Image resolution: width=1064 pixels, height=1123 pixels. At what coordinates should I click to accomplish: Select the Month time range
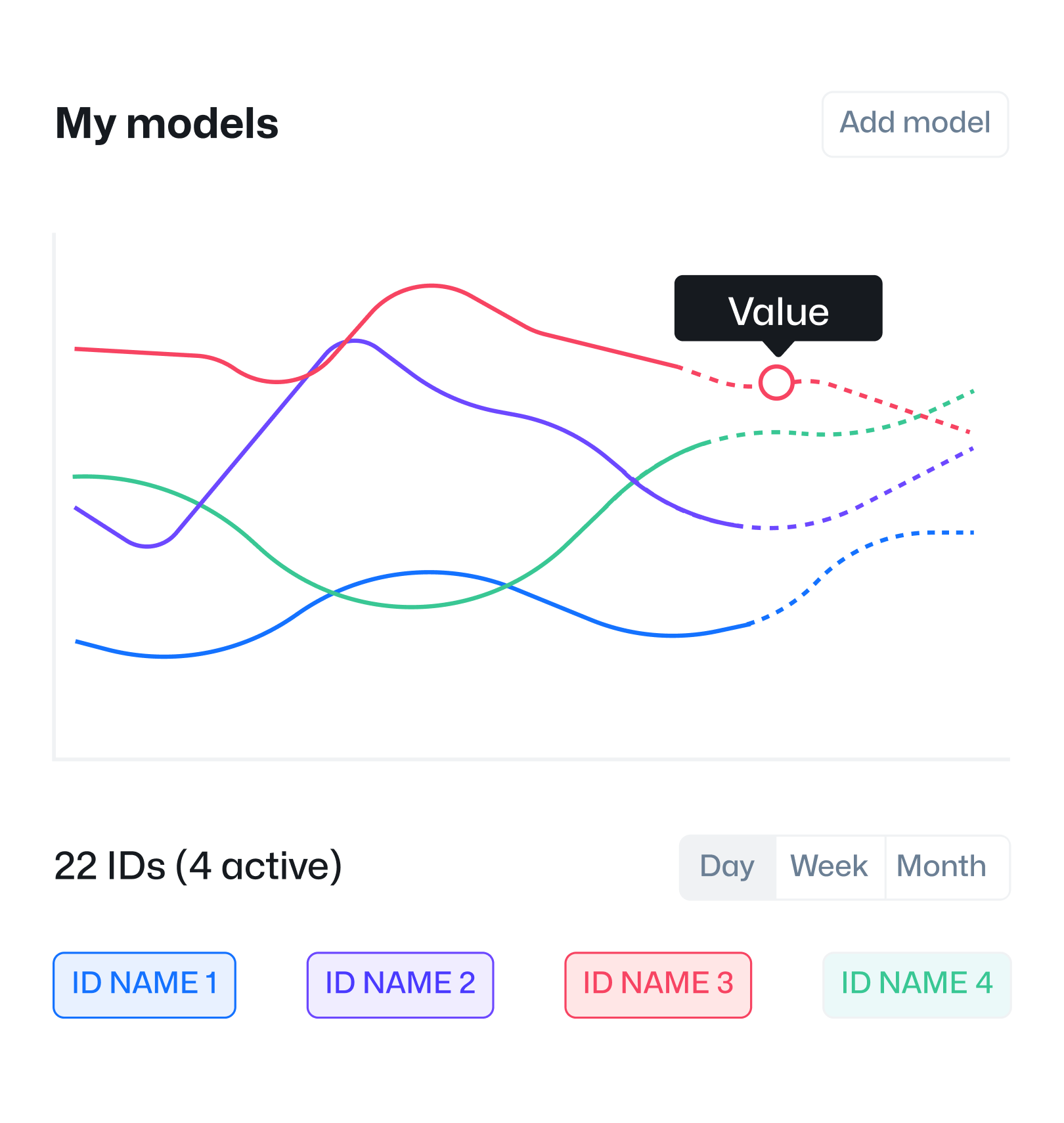[x=942, y=867]
